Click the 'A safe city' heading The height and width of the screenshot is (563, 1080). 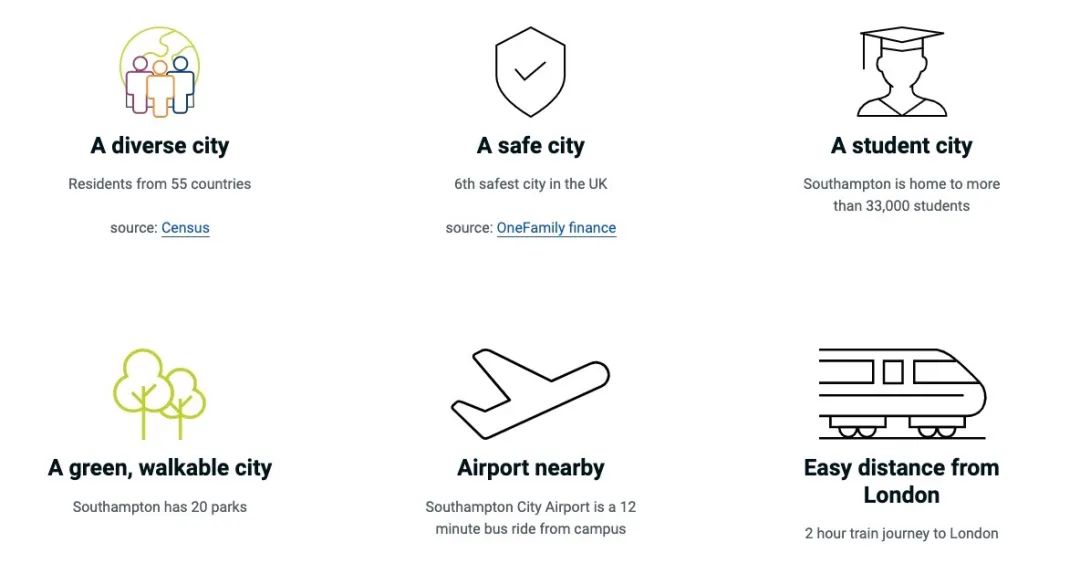(530, 146)
